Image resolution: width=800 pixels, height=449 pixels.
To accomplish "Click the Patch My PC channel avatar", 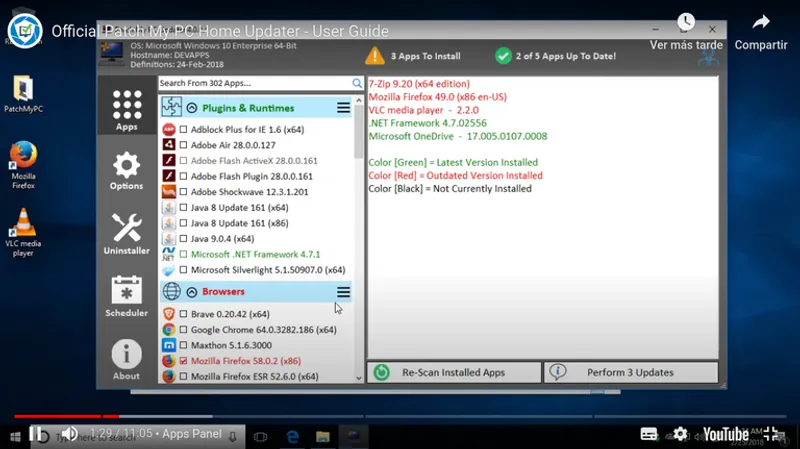I will 24,31.
